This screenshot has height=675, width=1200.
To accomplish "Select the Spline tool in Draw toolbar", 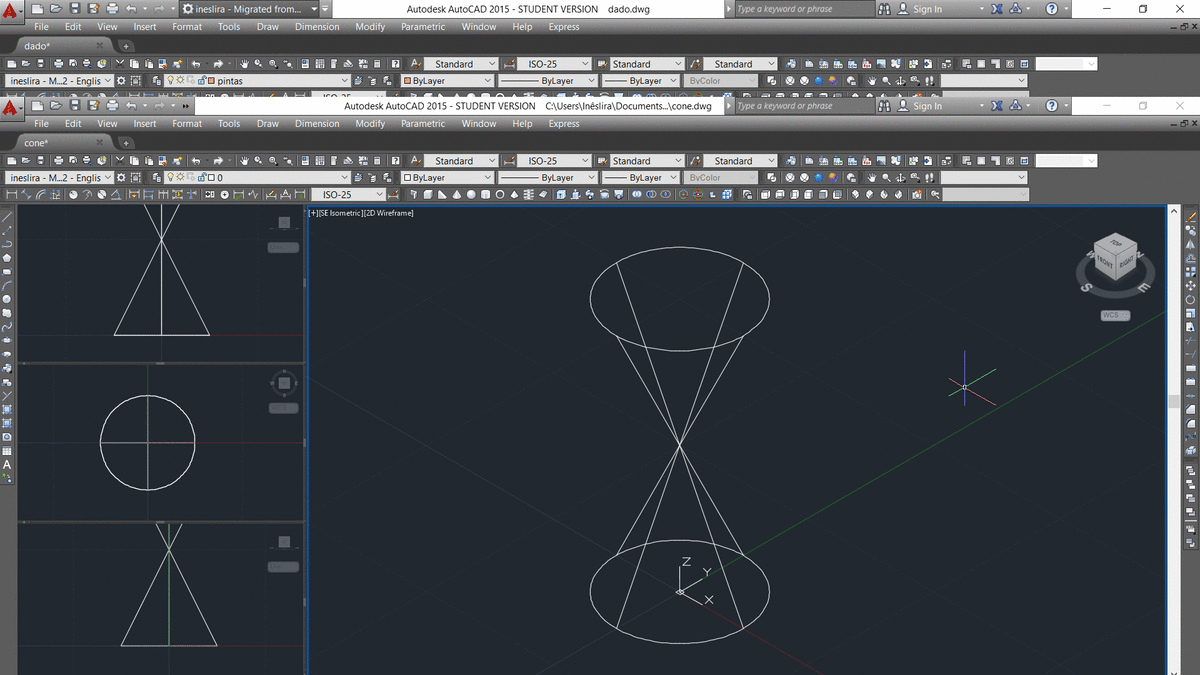I will (7, 327).
